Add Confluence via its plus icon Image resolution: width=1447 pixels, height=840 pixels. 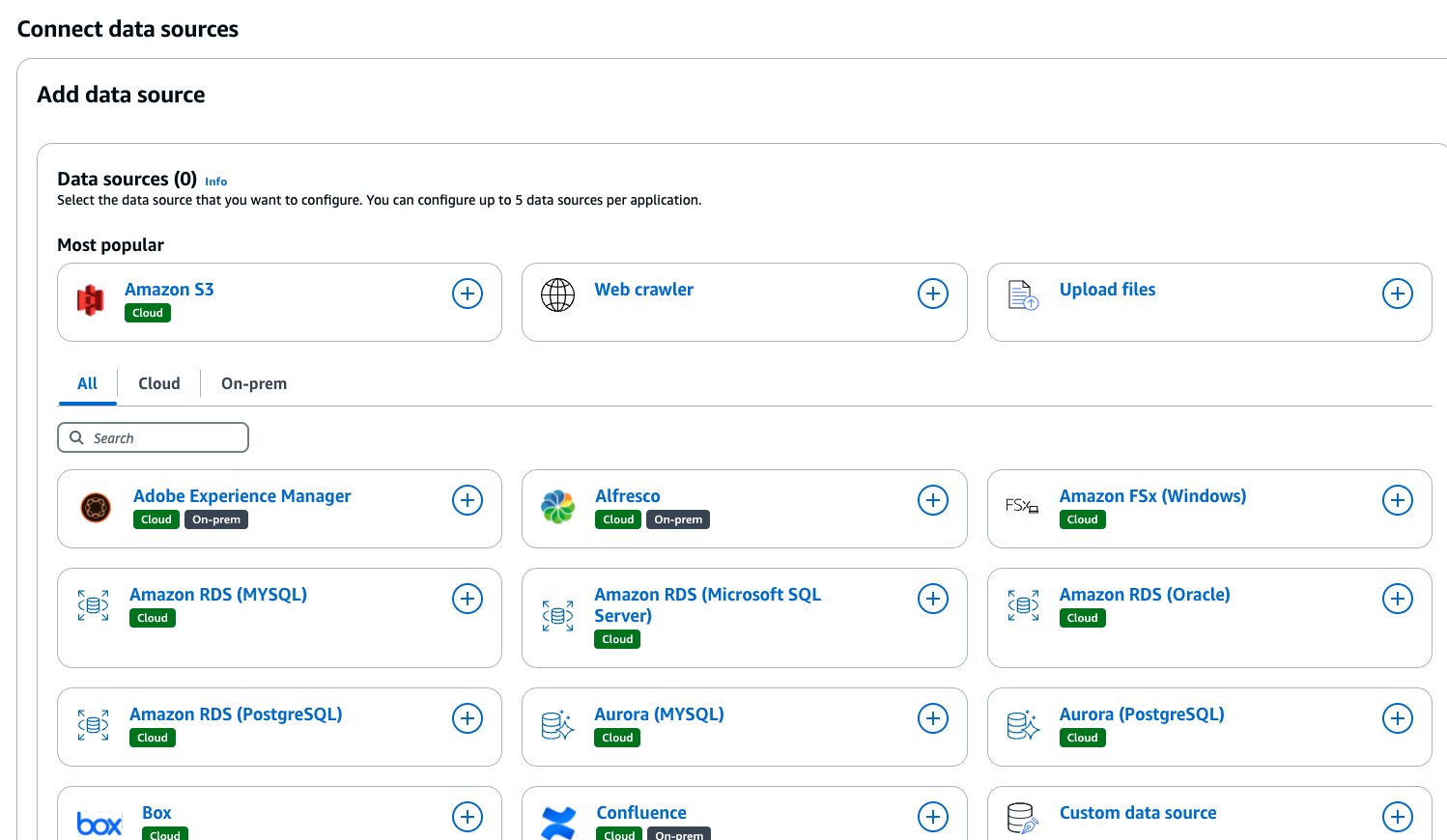932,817
